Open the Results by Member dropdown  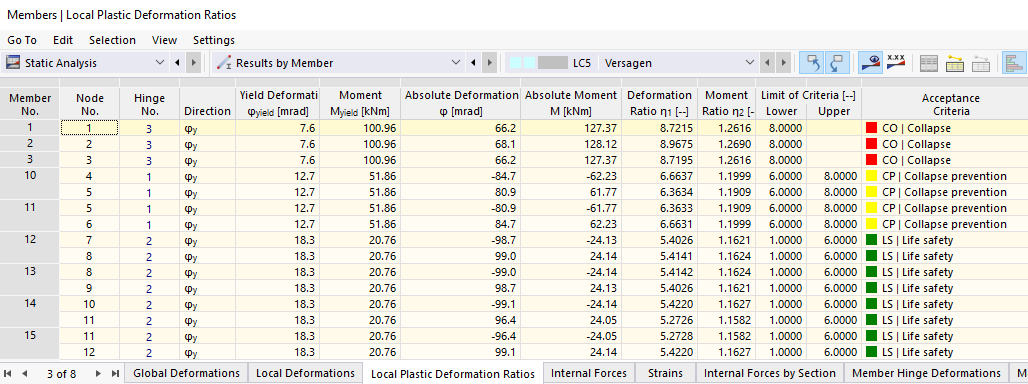point(456,63)
